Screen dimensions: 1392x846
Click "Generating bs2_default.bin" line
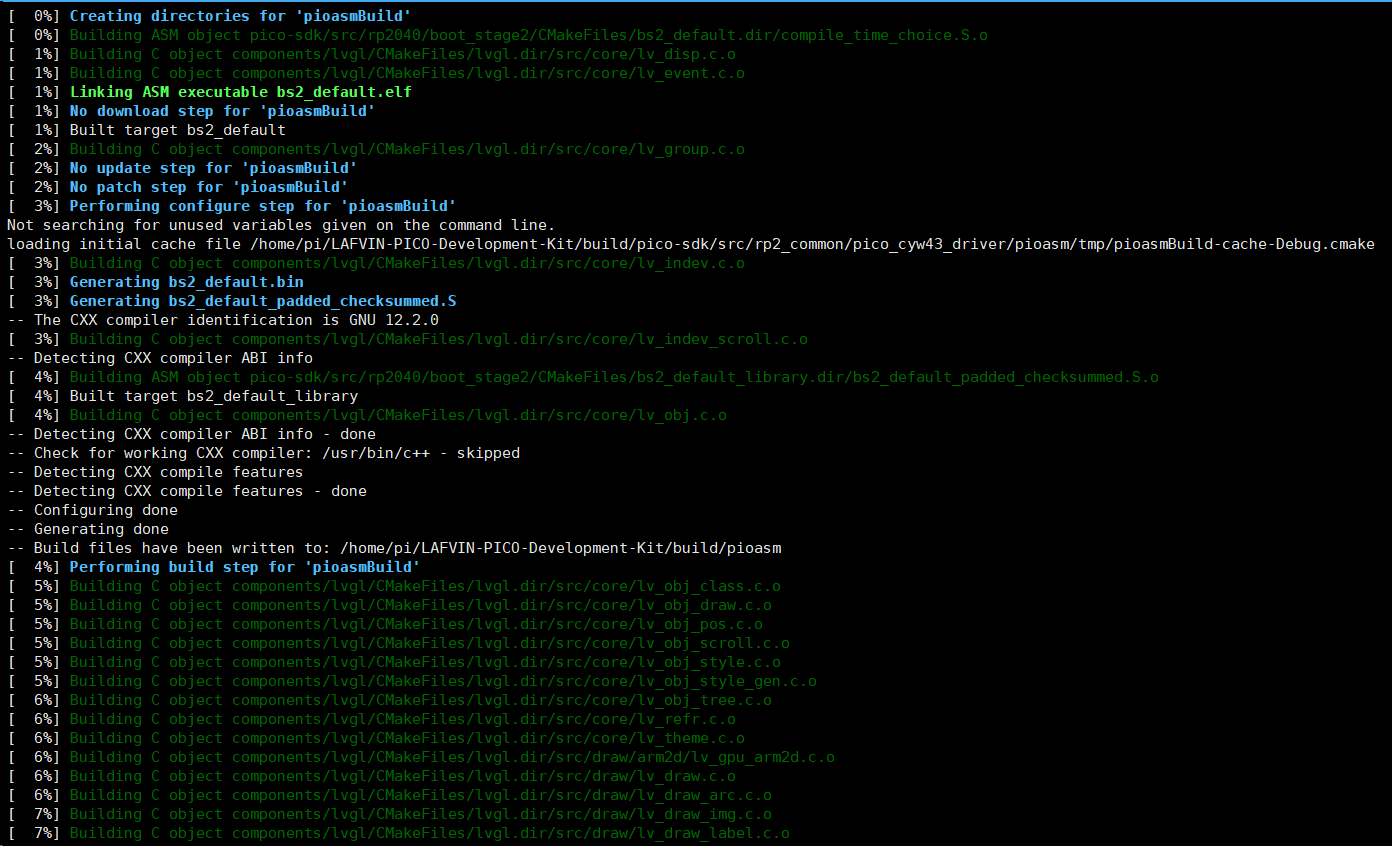(x=155, y=282)
